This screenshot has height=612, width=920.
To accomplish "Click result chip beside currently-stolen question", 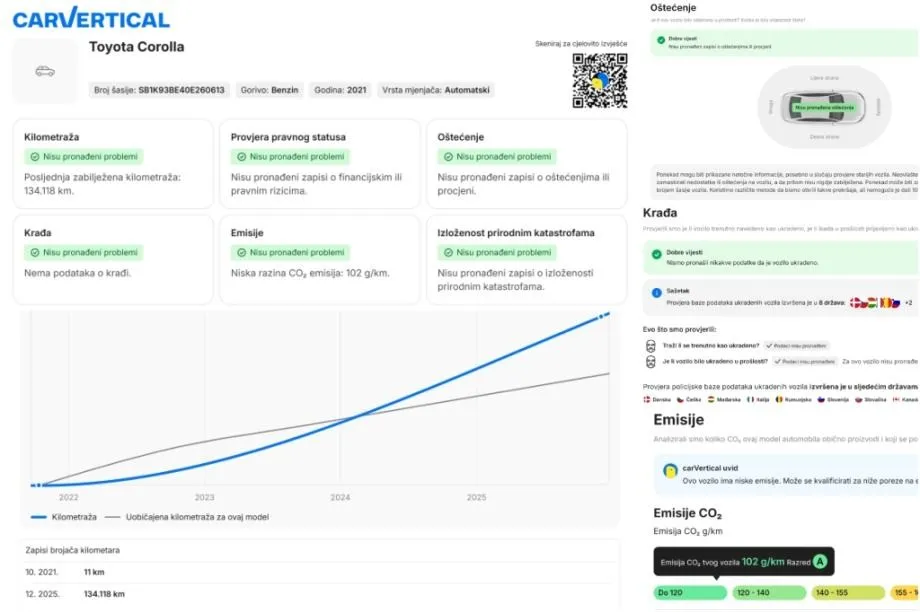I will [796, 346].
